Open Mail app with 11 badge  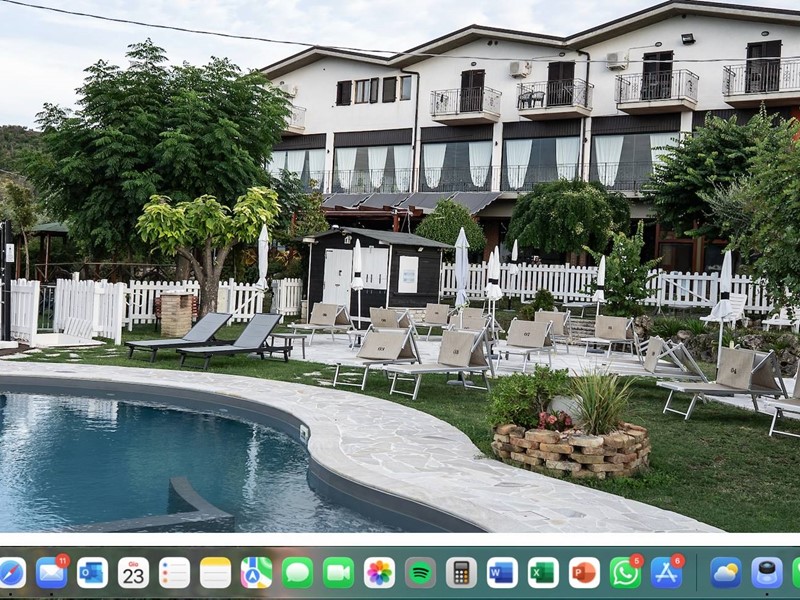click(x=51, y=573)
